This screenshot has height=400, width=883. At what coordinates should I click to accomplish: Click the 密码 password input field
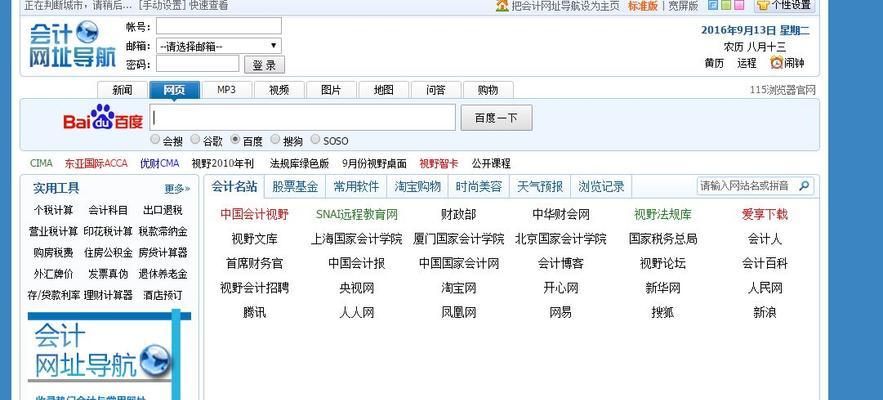point(198,64)
